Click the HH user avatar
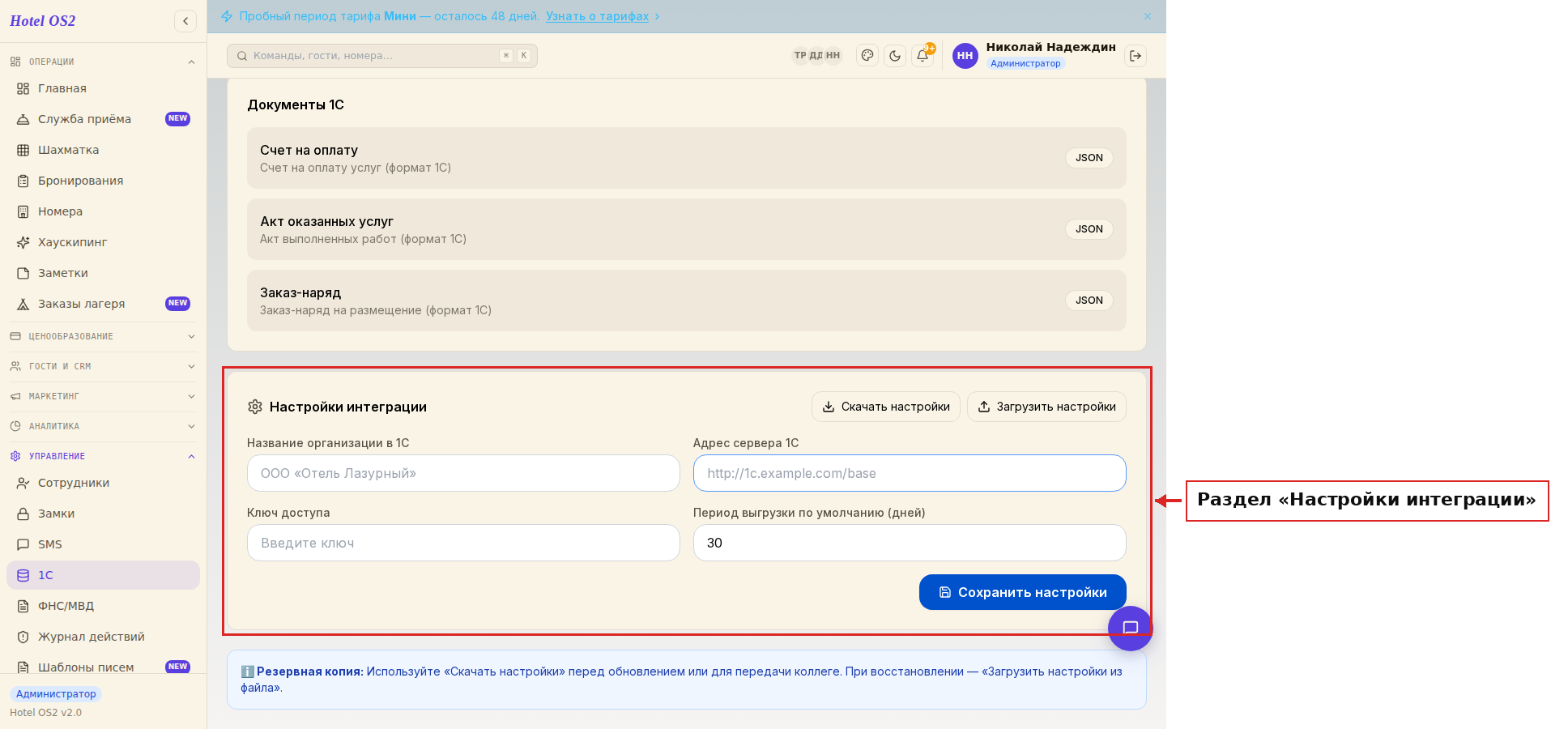 [x=965, y=55]
